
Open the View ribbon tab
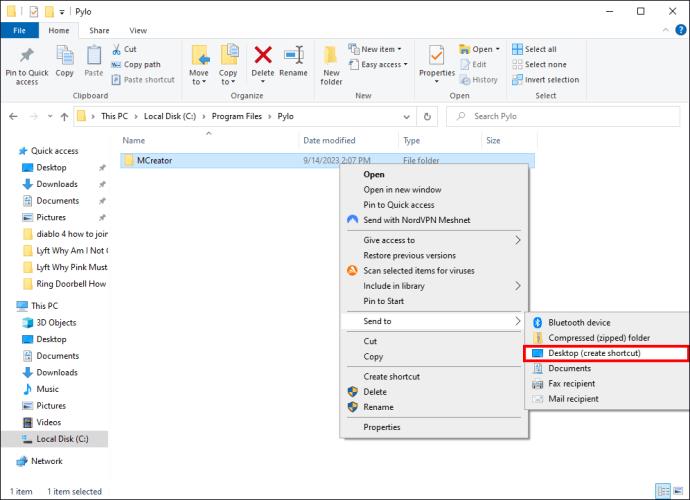[x=138, y=30]
